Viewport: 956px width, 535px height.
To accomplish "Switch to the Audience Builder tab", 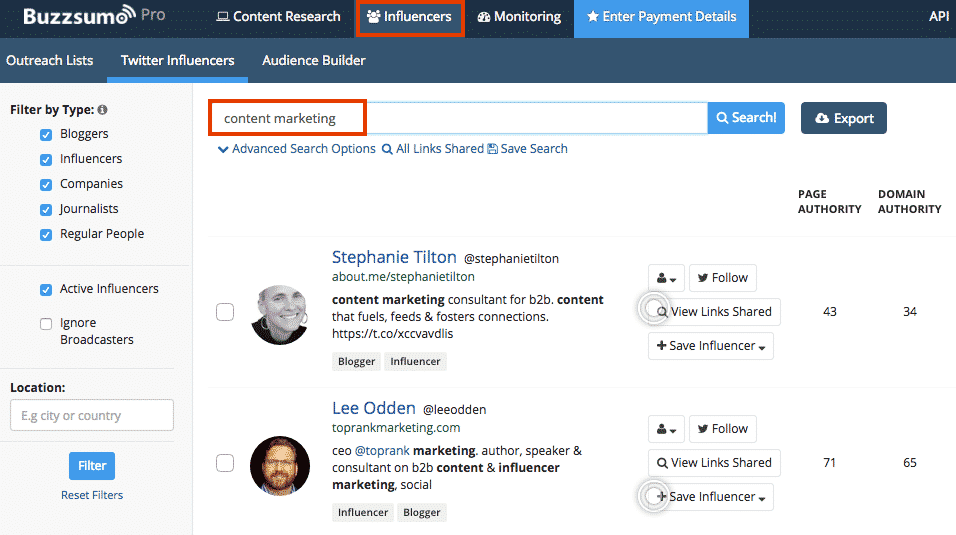I will pyautogui.click(x=313, y=60).
